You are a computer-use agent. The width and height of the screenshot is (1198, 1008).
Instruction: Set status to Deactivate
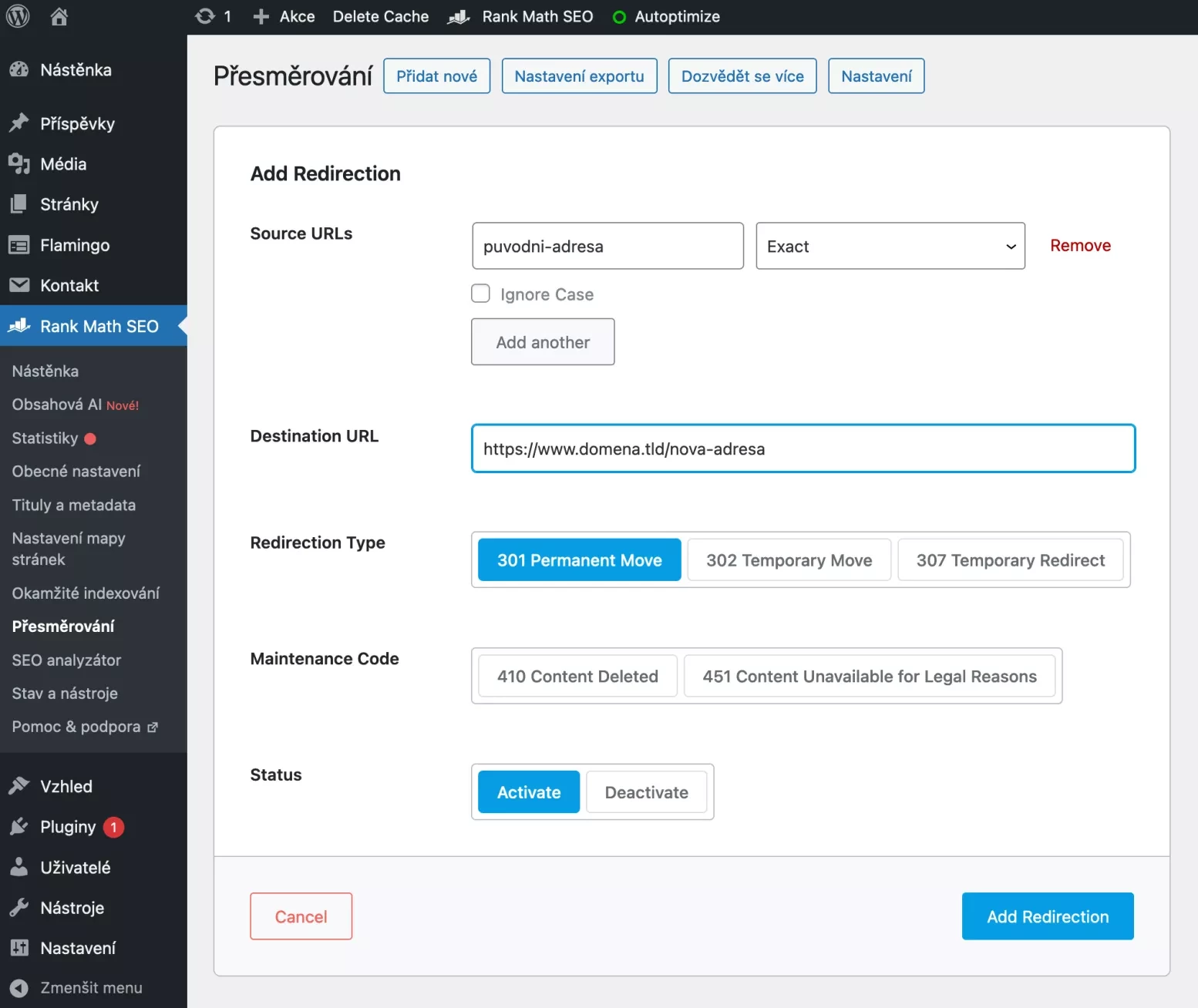click(646, 792)
